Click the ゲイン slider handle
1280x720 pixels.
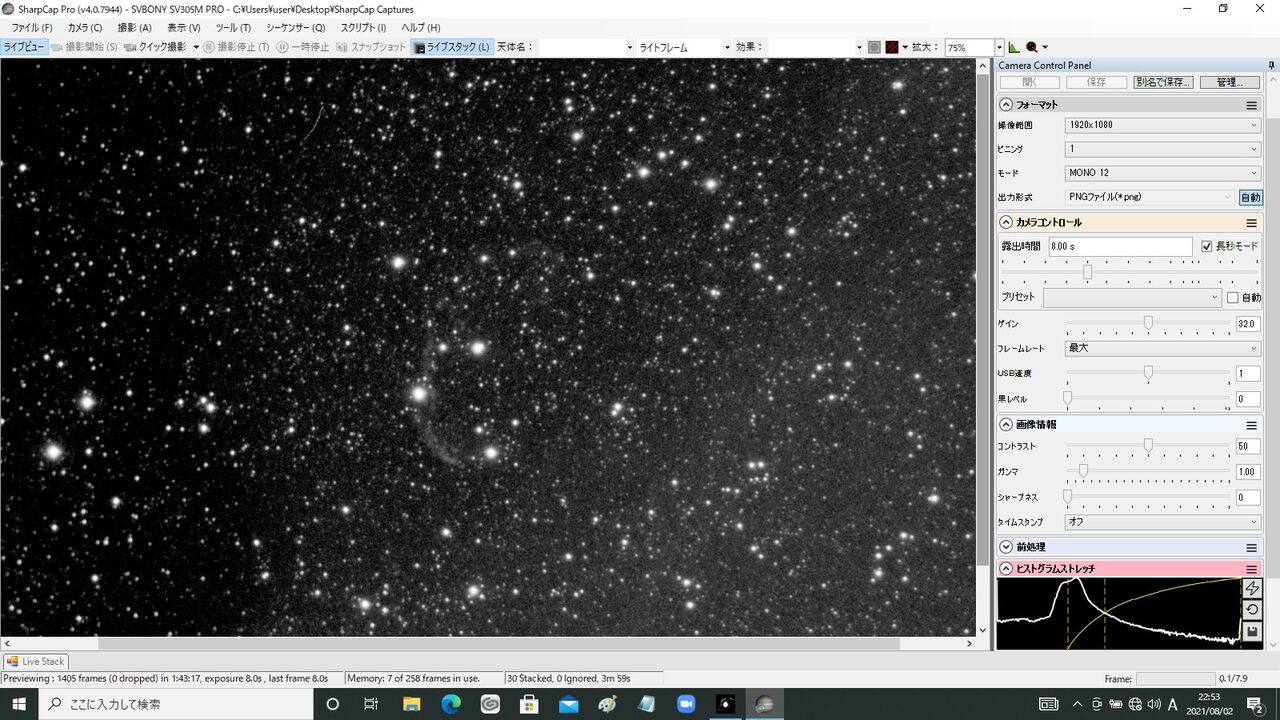click(x=1148, y=323)
